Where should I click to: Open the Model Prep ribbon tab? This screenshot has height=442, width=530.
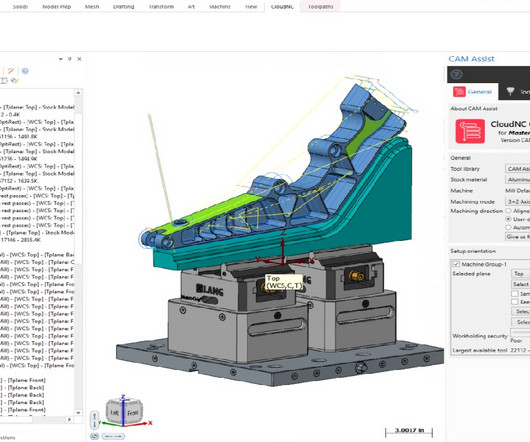[x=56, y=6]
